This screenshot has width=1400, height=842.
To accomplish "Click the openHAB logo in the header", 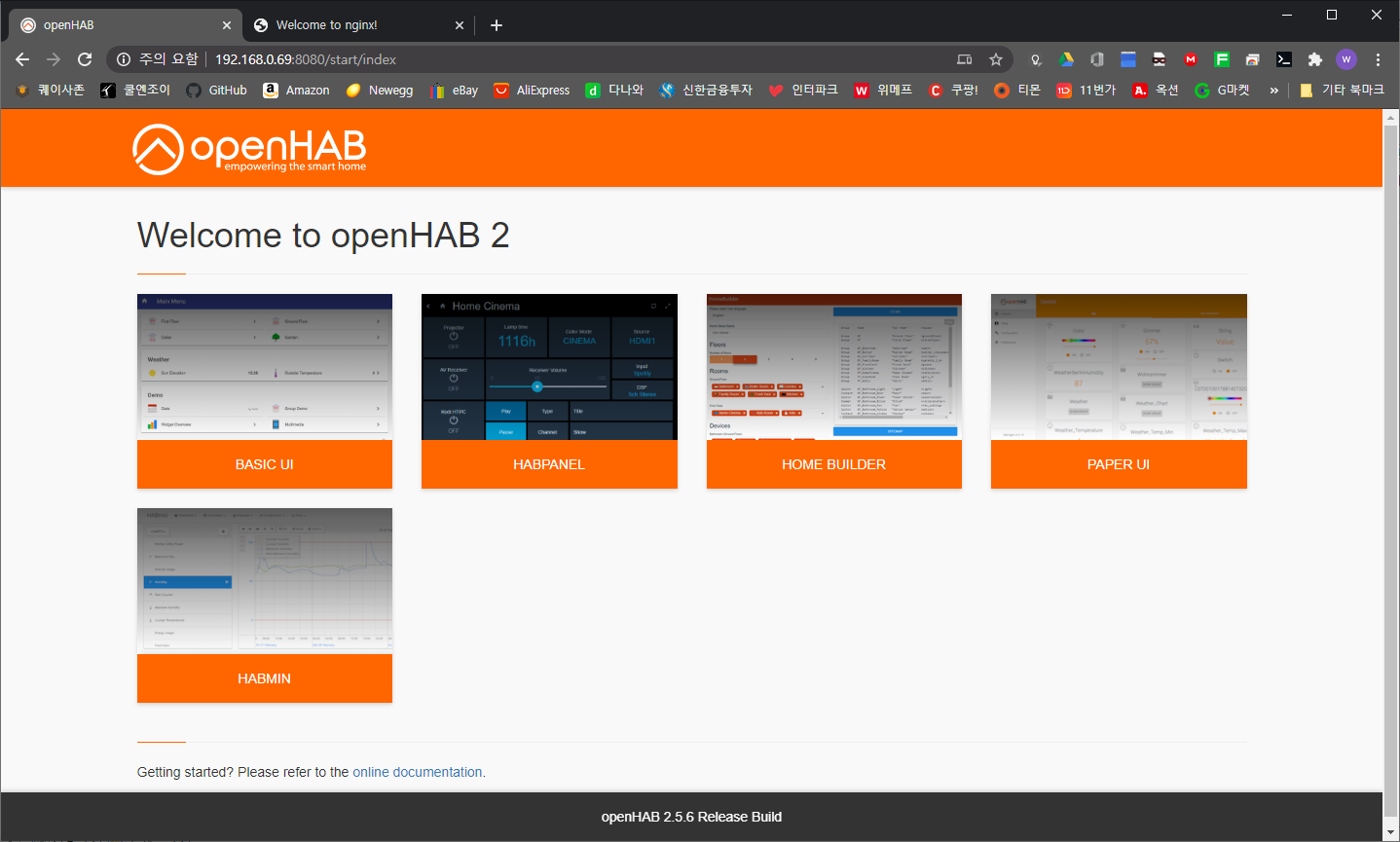I will (250, 149).
